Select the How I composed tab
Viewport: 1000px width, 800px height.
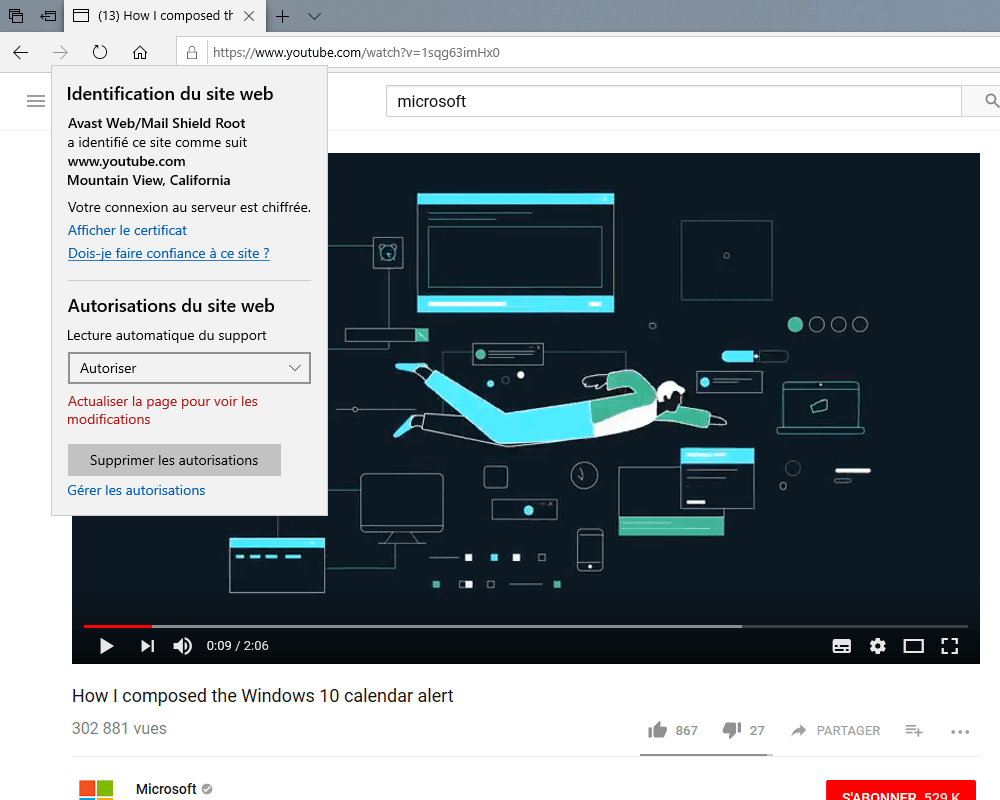tap(165, 16)
